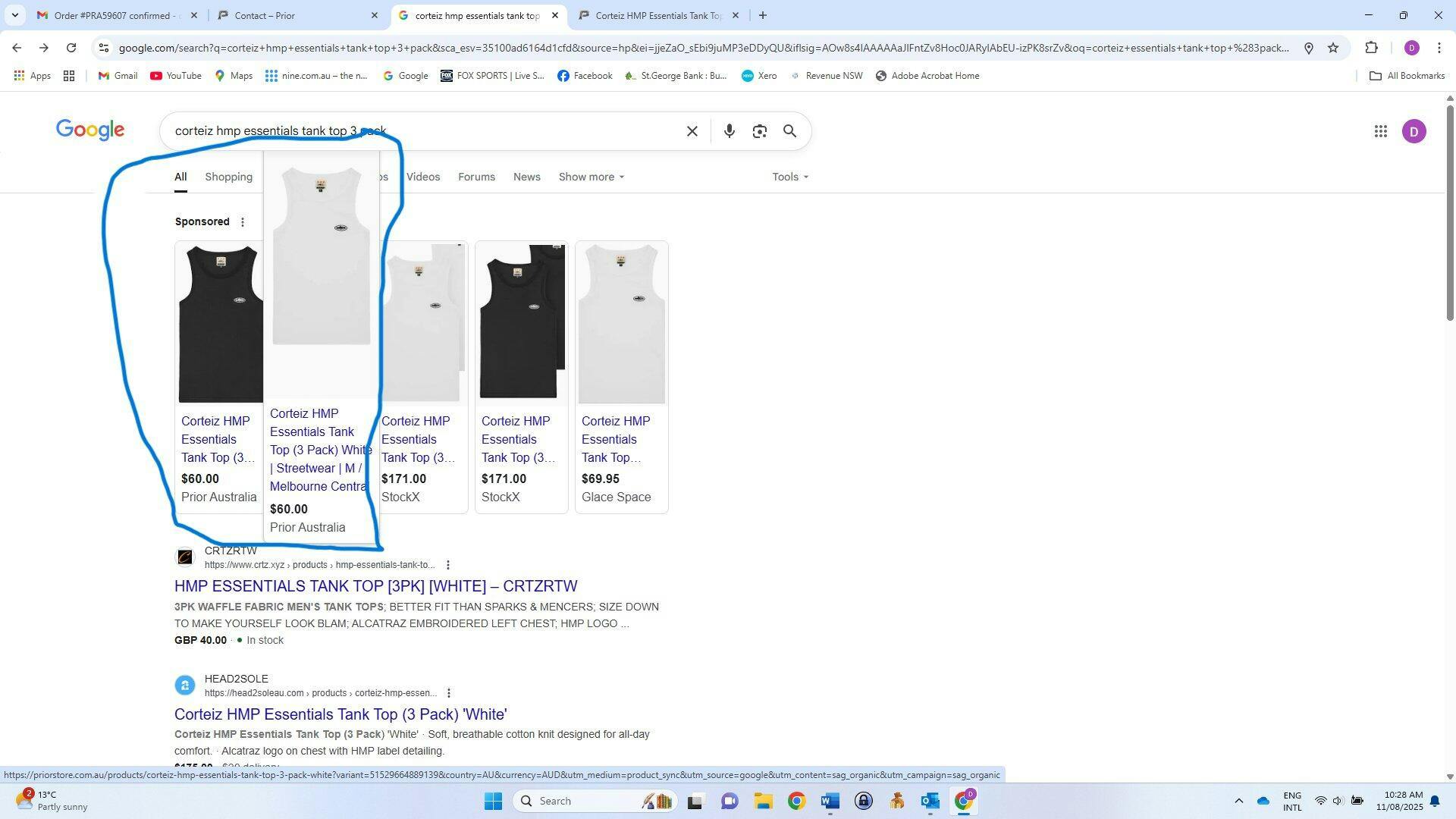Open location permission icon in address bar
This screenshot has width=1456, height=819.
click(1308, 48)
